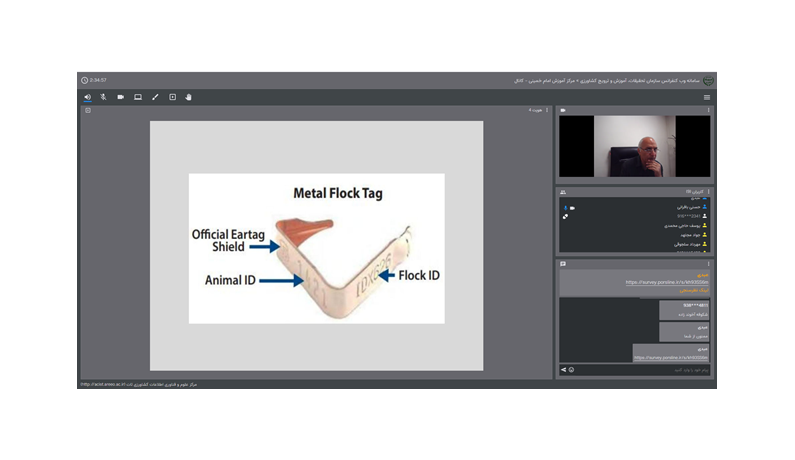Click the camera icon in the users list

pyautogui.click(x=572, y=208)
